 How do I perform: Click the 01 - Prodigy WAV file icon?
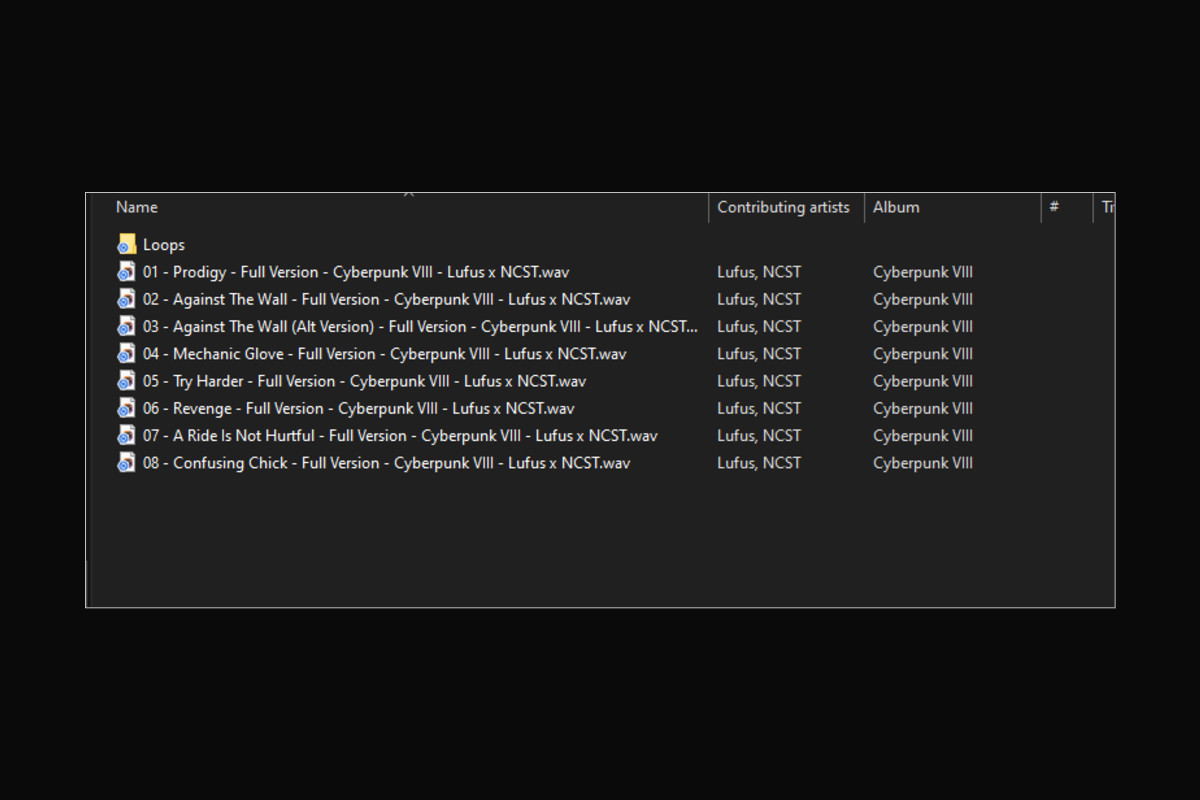coord(126,272)
